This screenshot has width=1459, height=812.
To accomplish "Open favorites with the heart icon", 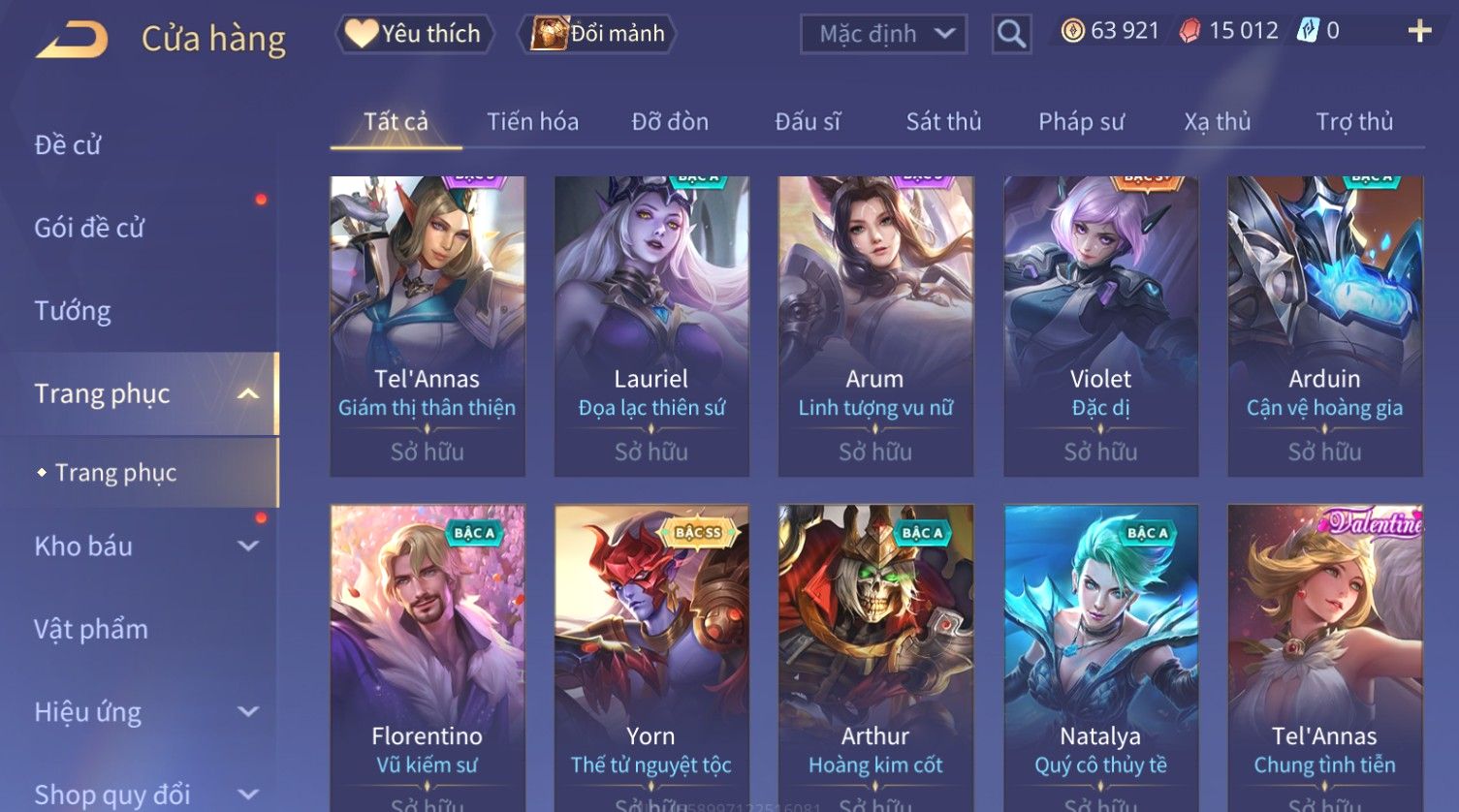I will point(362,34).
